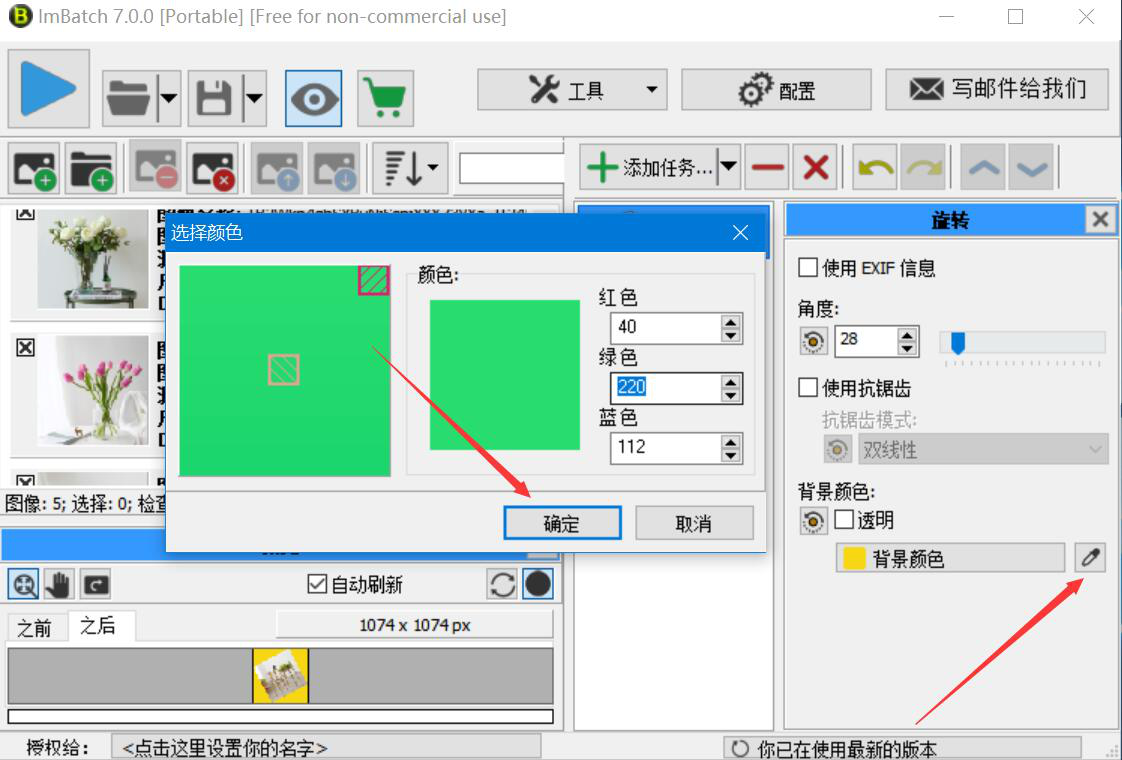Undo with the curved left arrow
This screenshot has height=760, width=1122.
coord(875,167)
